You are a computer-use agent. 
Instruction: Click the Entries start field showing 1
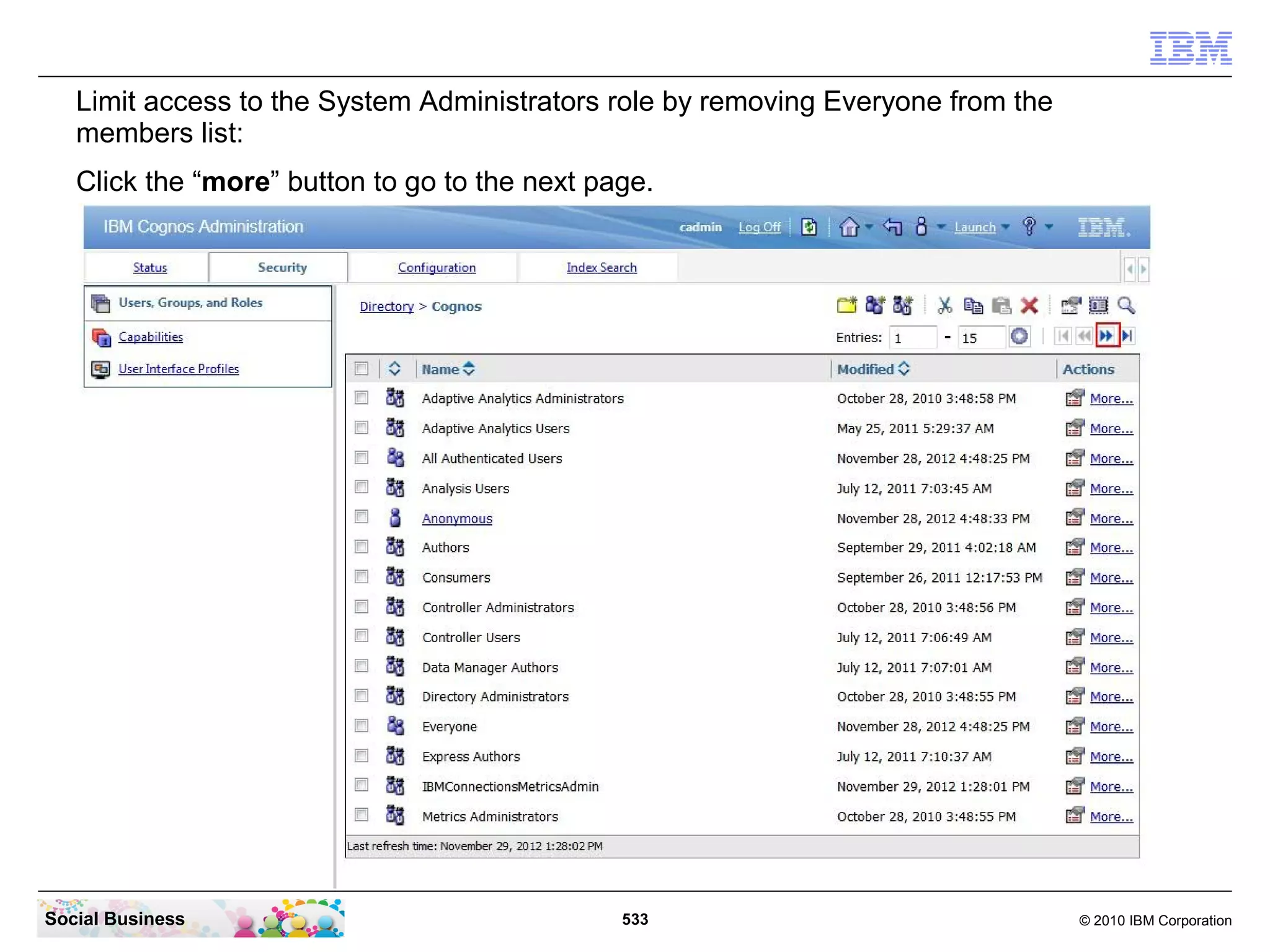[x=912, y=337]
